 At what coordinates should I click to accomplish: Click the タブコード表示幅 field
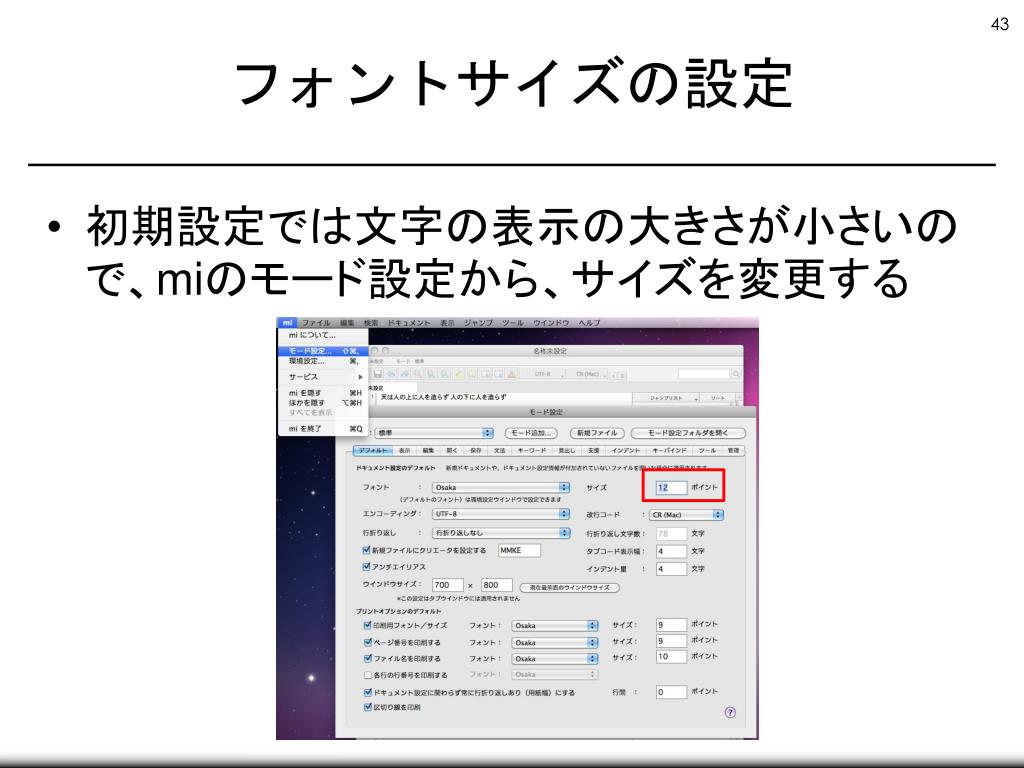click(x=671, y=551)
